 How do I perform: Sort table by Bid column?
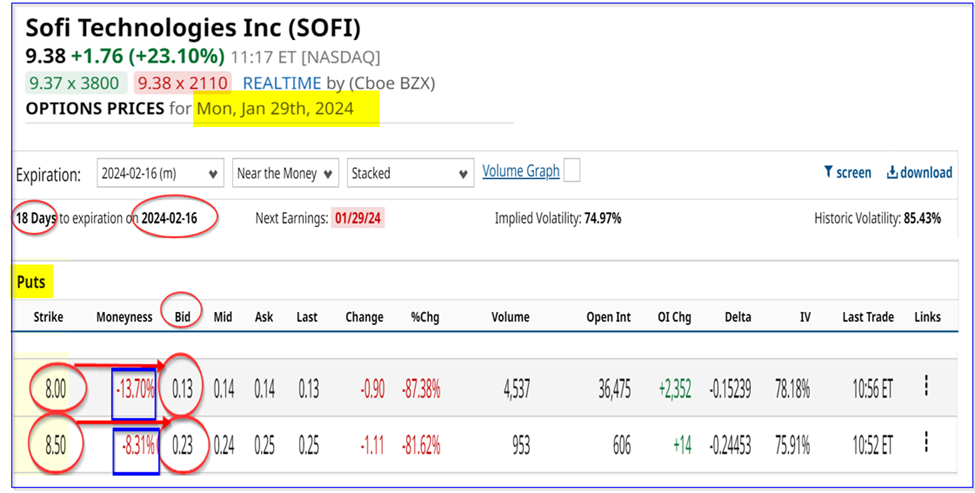[x=183, y=317]
